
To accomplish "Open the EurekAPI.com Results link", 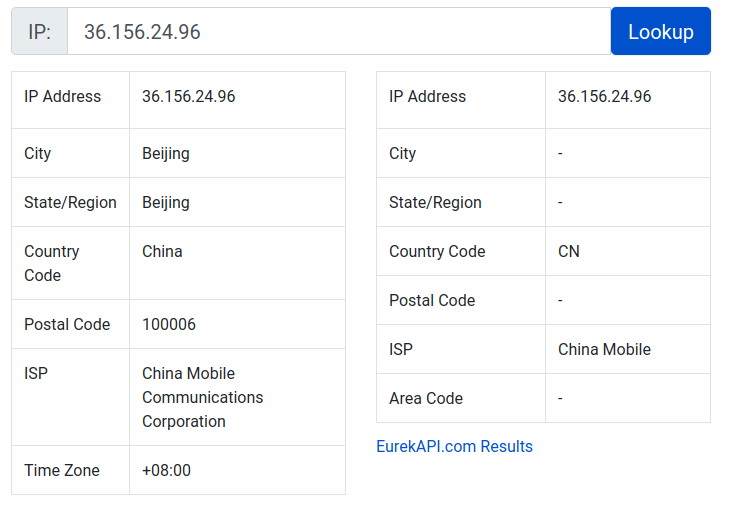I will tap(454, 447).
